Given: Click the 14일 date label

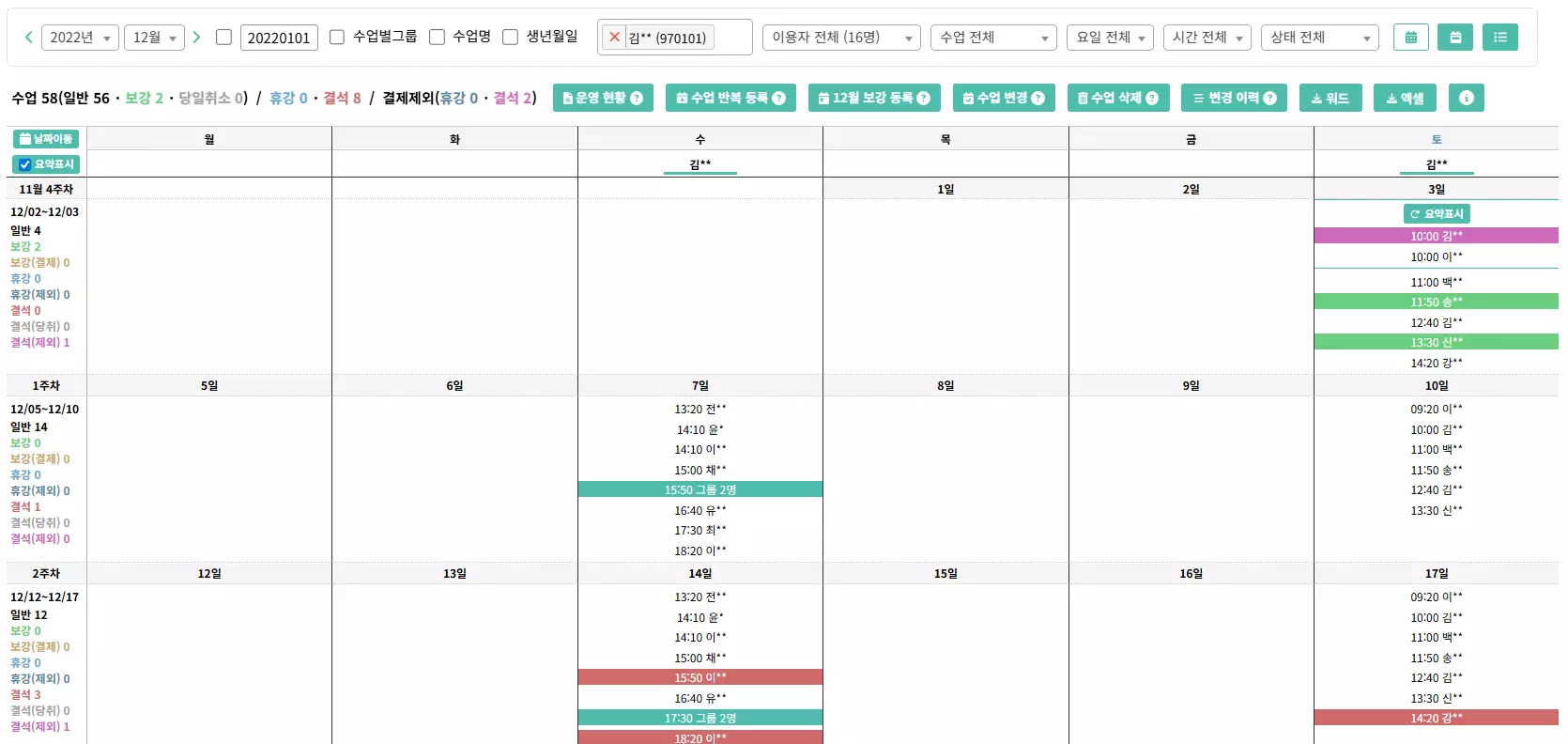Looking at the screenshot, I should coord(700,574).
